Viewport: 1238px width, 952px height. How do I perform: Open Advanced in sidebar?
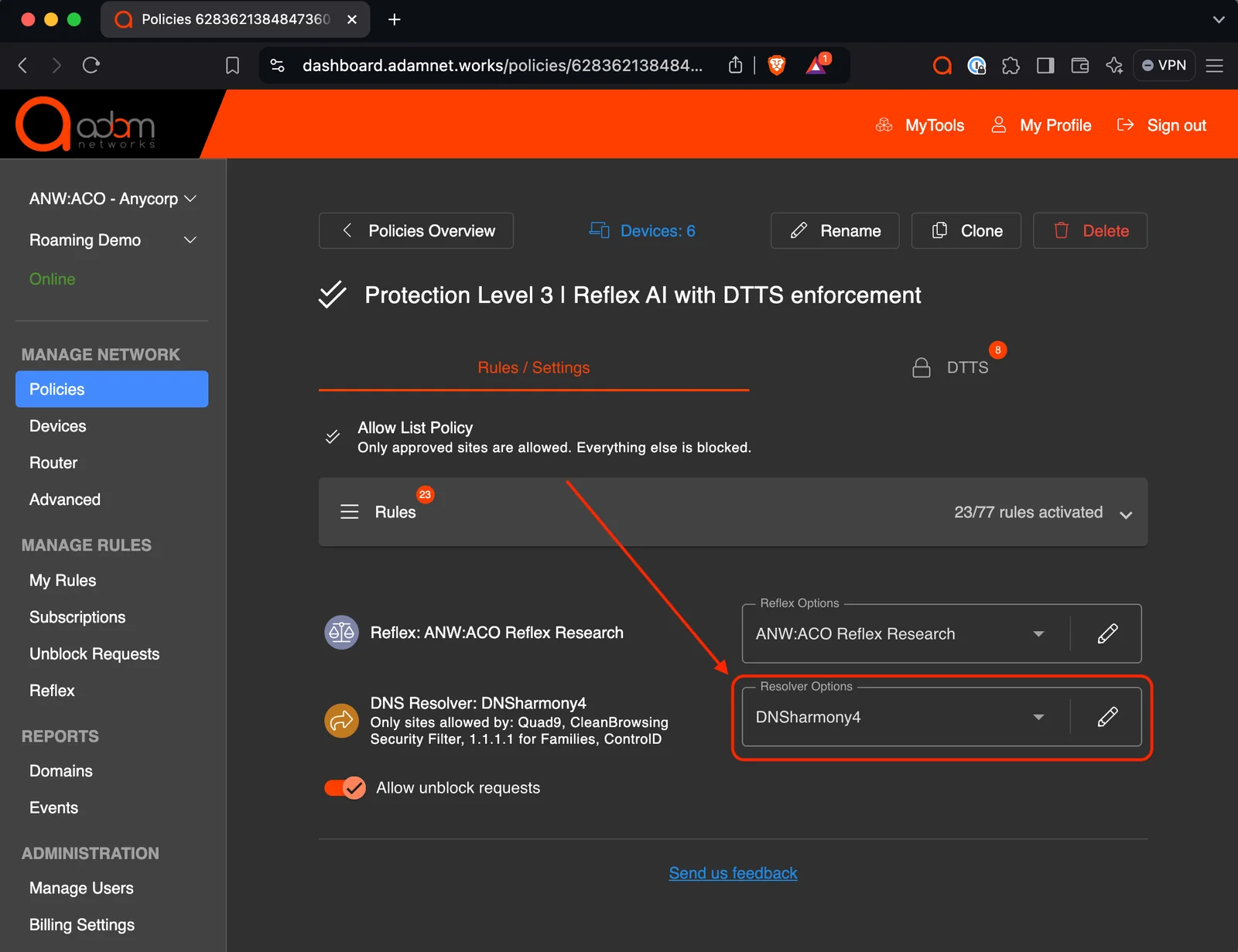click(x=65, y=500)
